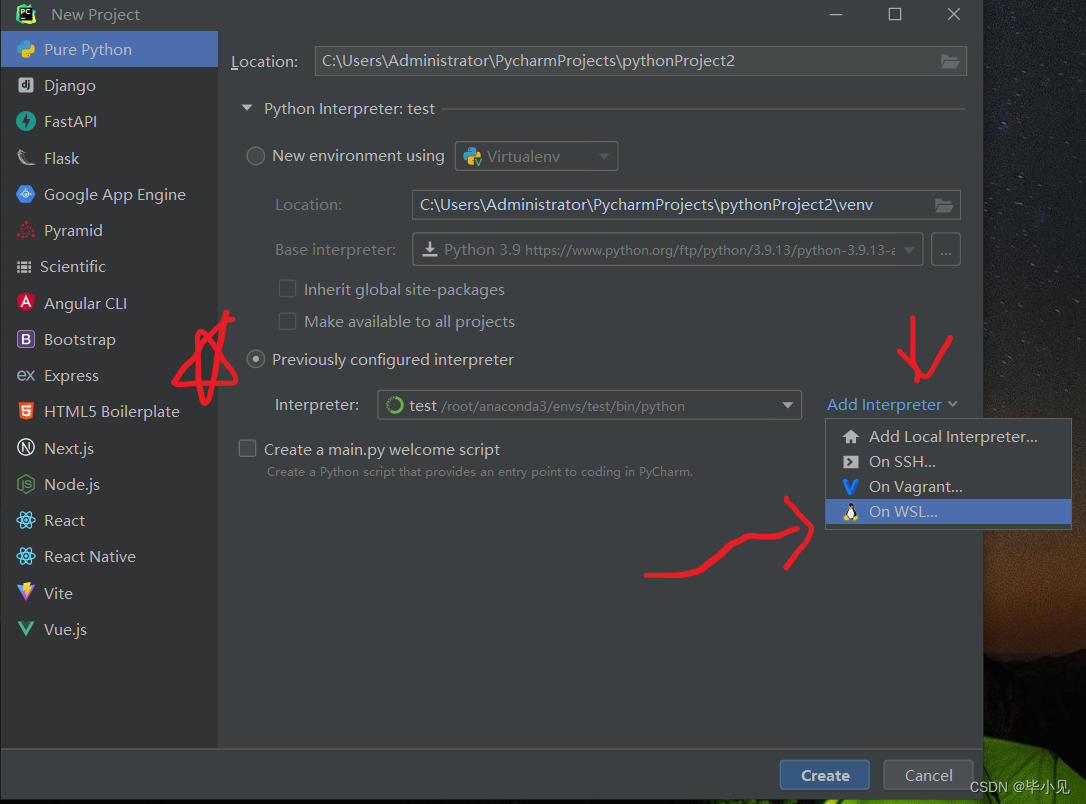
Task: Click the Cancel button
Action: (928, 775)
